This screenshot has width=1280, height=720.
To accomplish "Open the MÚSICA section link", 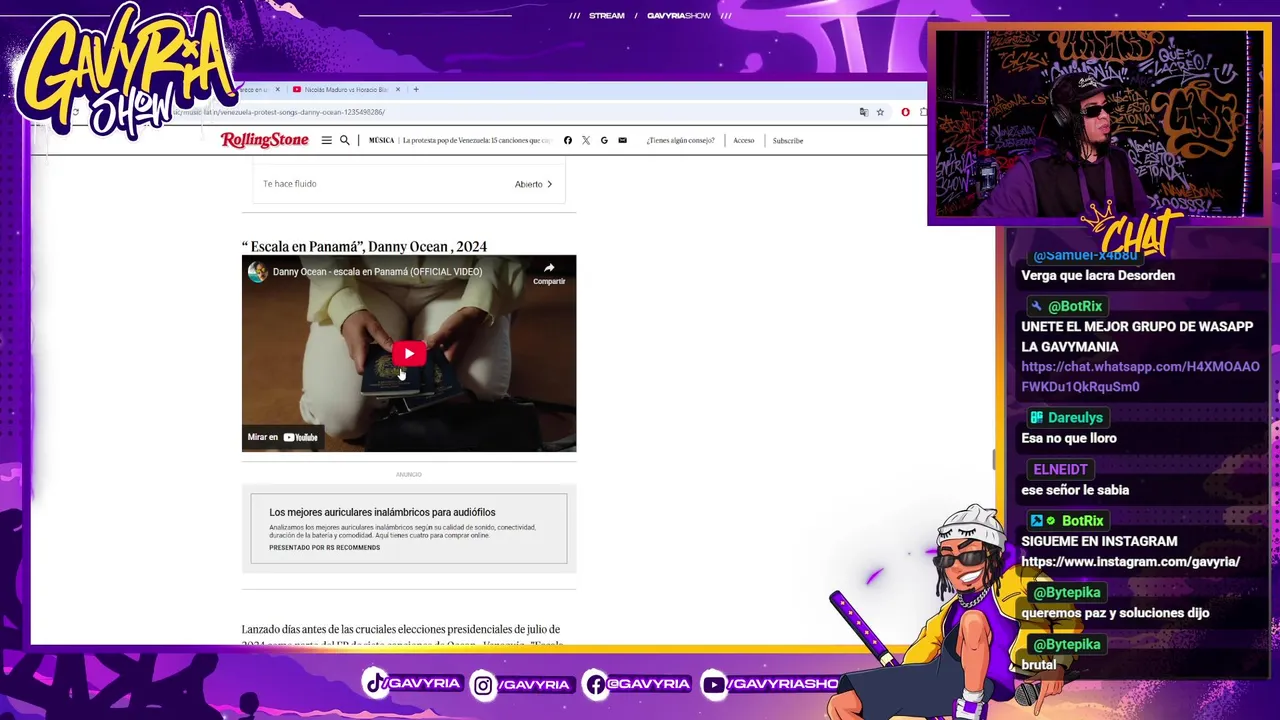I will pos(381,140).
